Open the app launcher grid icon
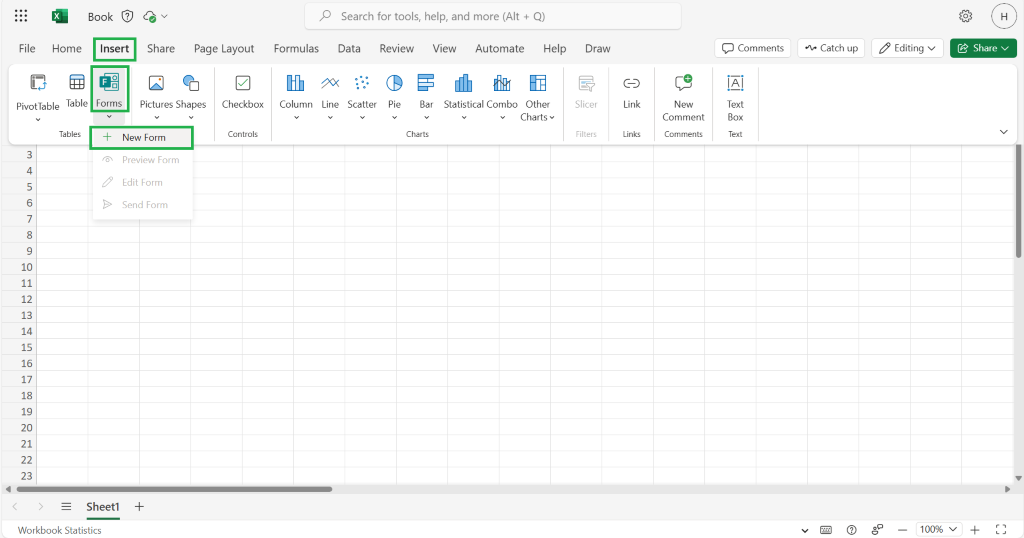 pyautogui.click(x=21, y=16)
